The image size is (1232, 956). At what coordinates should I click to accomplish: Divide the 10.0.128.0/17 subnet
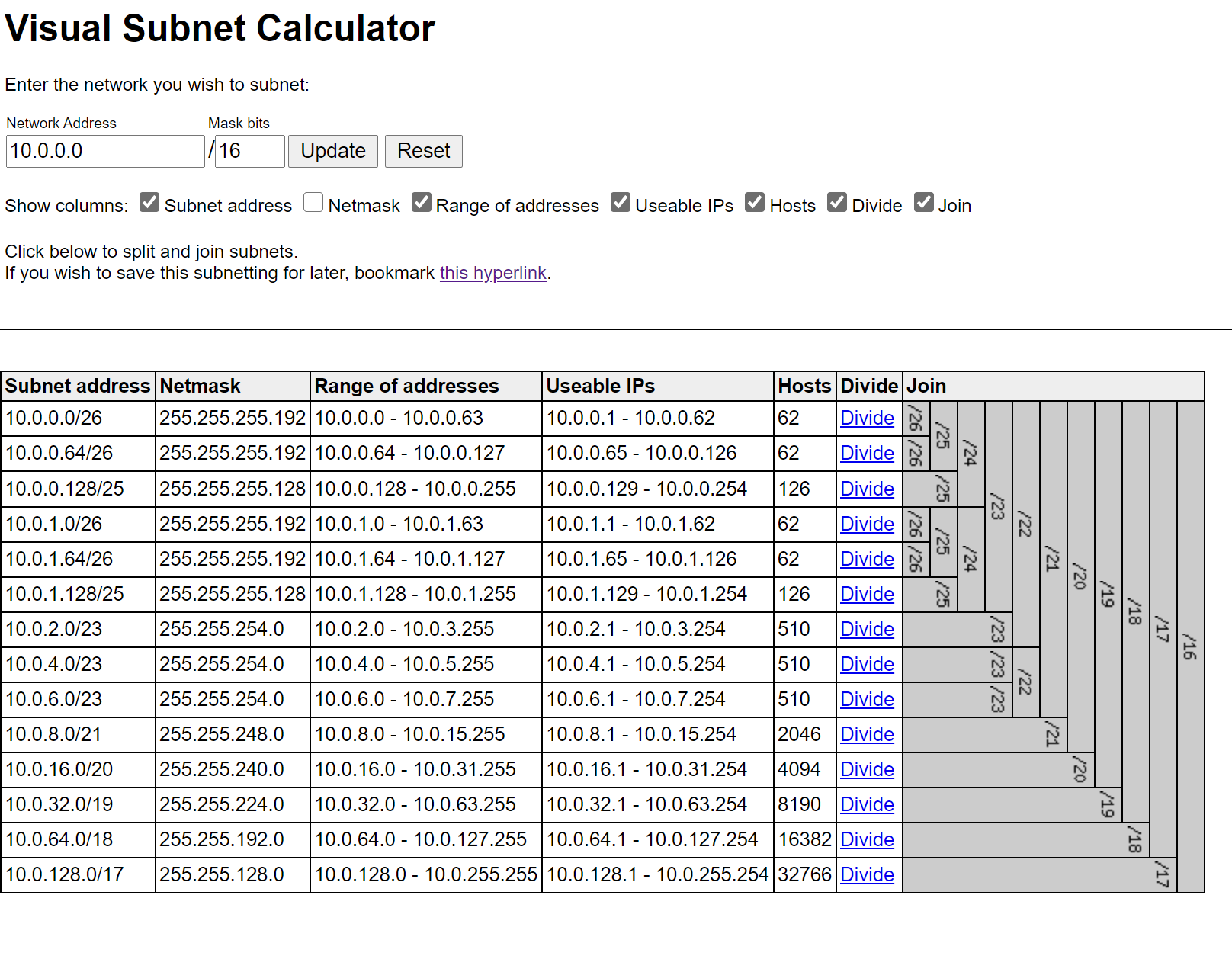867,874
